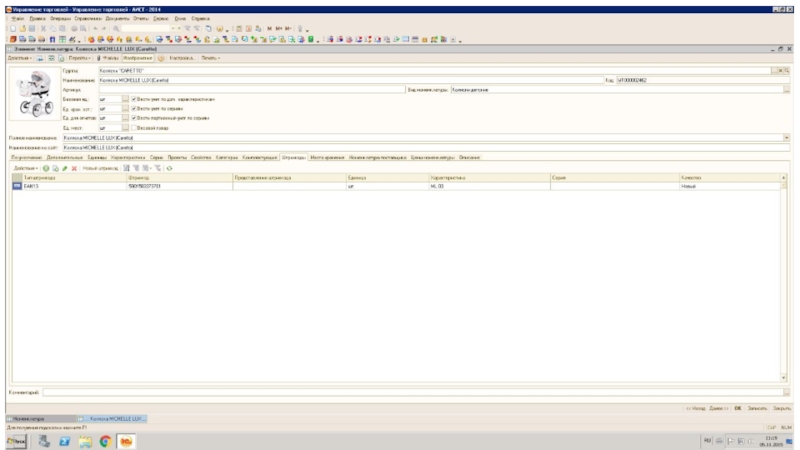Click the help question-mark icon in form toolbar

pos(159,58)
